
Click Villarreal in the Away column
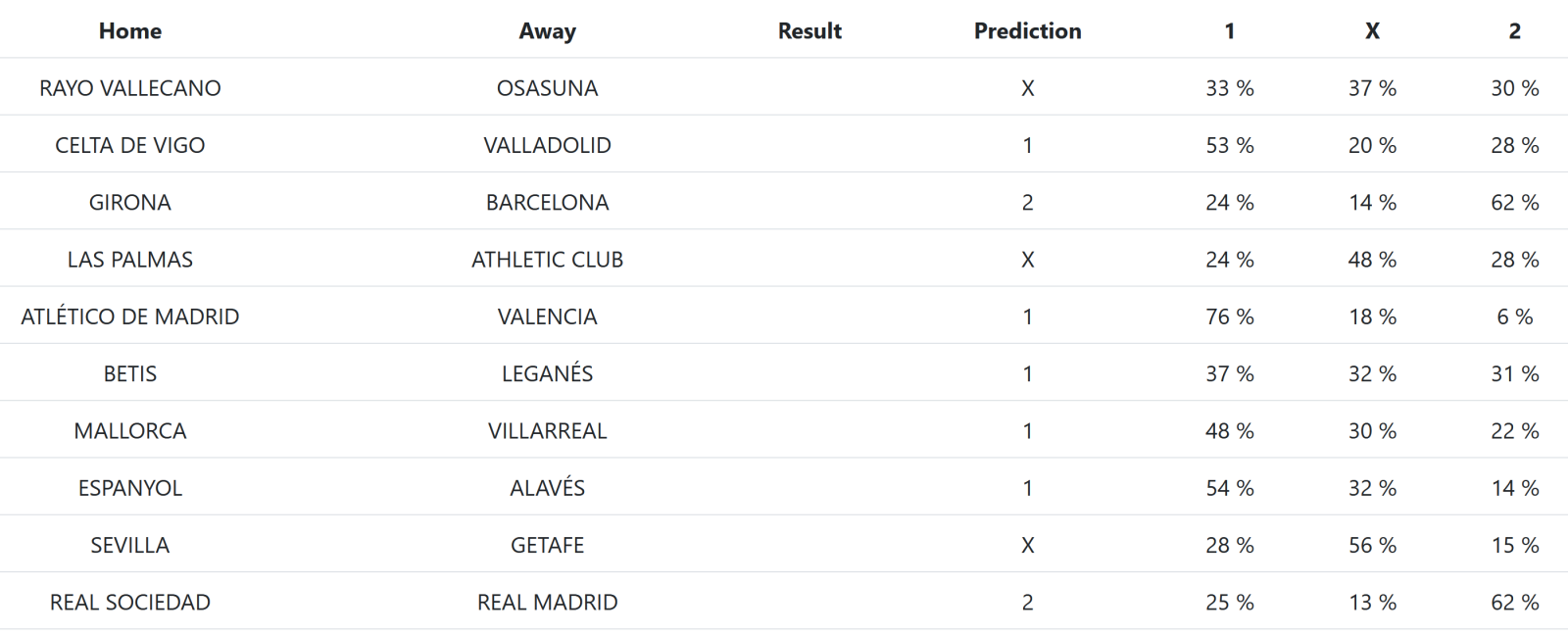[547, 431]
